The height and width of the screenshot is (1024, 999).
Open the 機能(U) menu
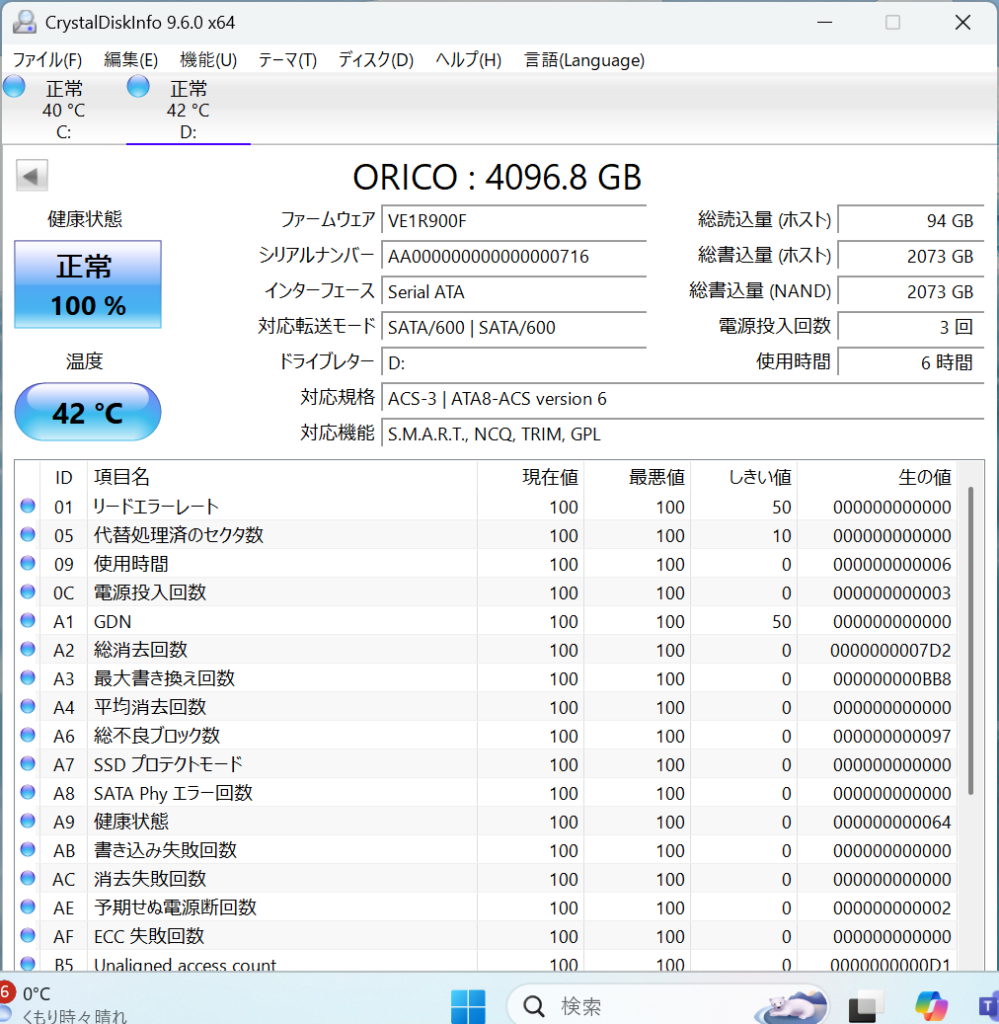(x=208, y=60)
